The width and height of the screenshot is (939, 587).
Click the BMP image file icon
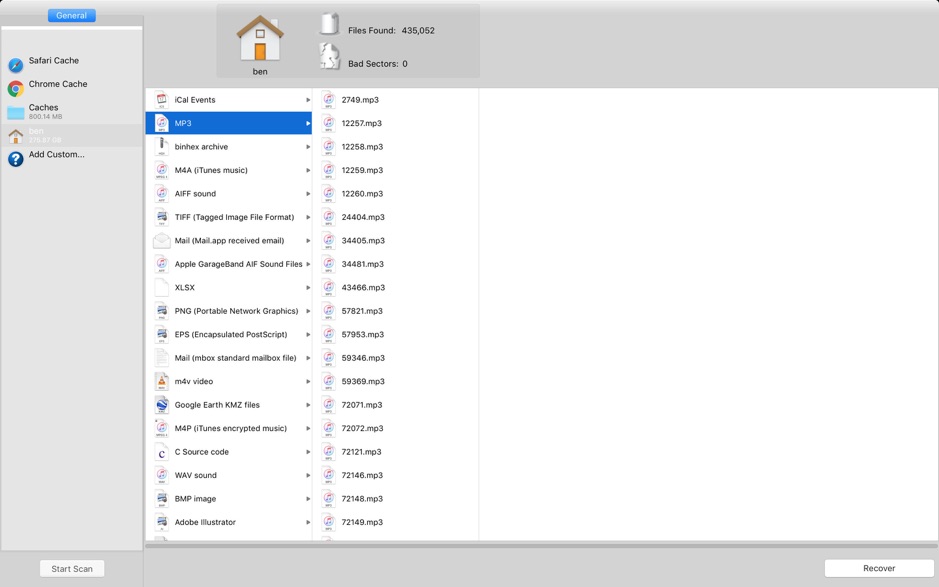[x=161, y=498]
